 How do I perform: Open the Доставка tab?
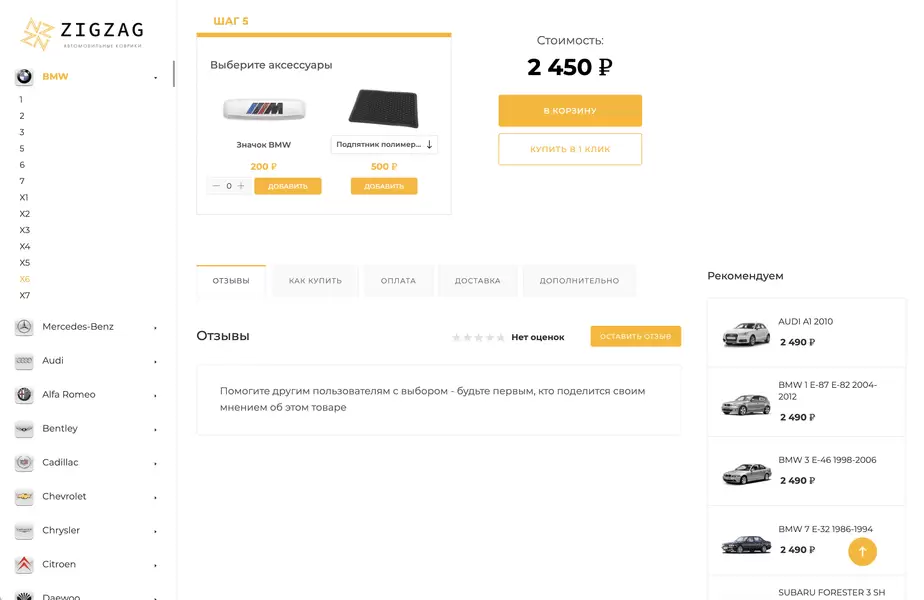[x=477, y=281]
